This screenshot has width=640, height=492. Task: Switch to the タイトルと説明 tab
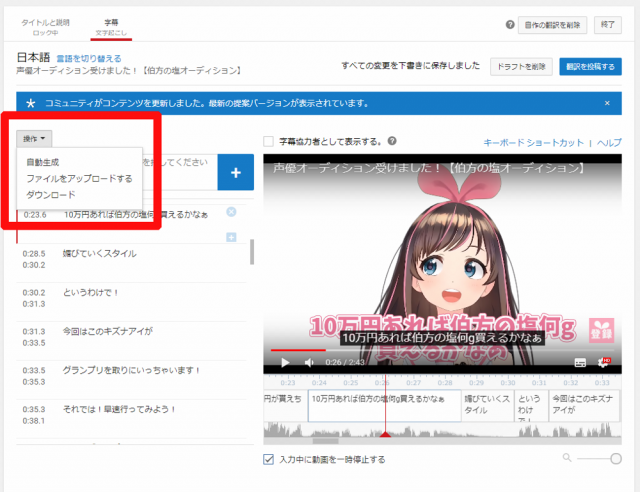45,27
